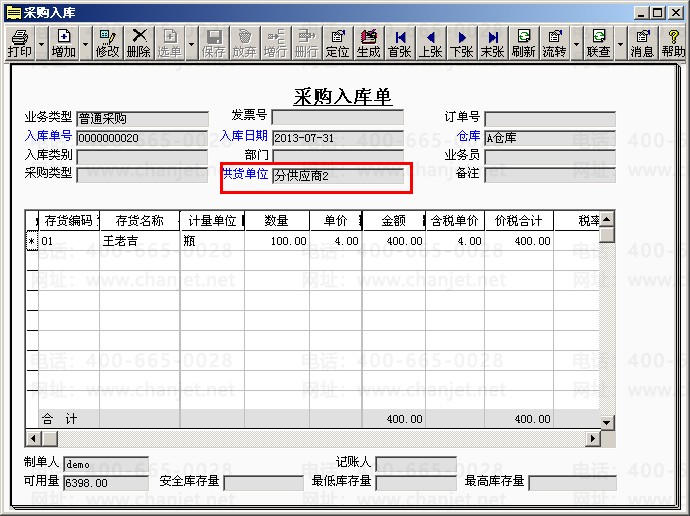Click the 删行 delete row icon

click(306, 43)
